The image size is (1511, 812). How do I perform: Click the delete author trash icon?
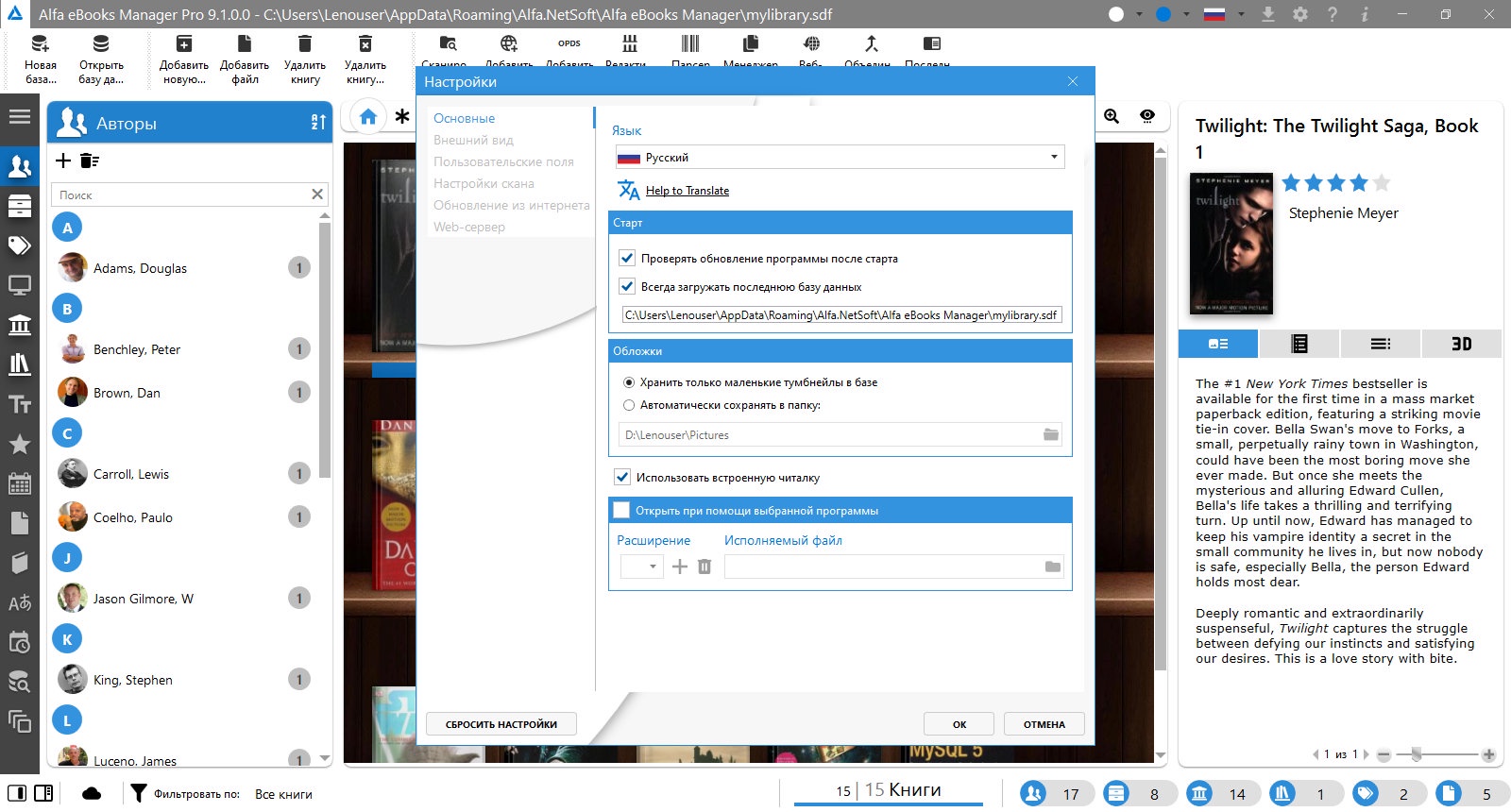(x=90, y=161)
